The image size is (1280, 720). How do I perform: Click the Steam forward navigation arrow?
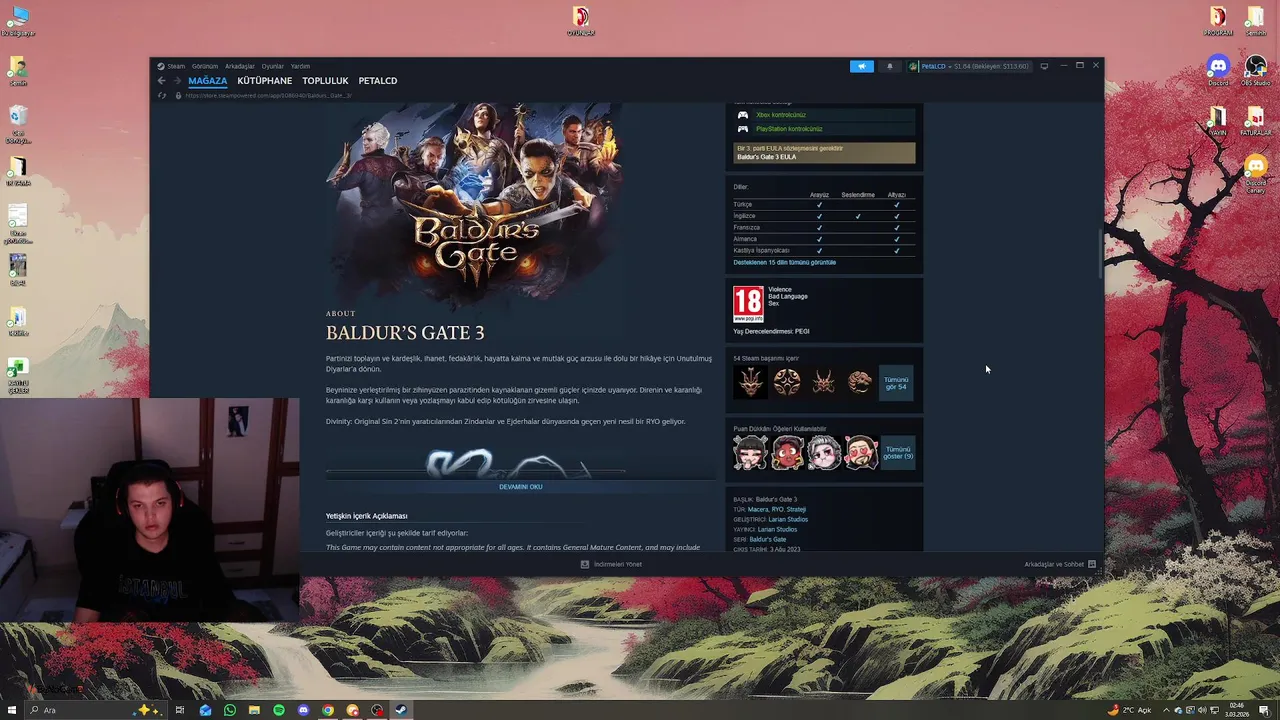point(177,81)
